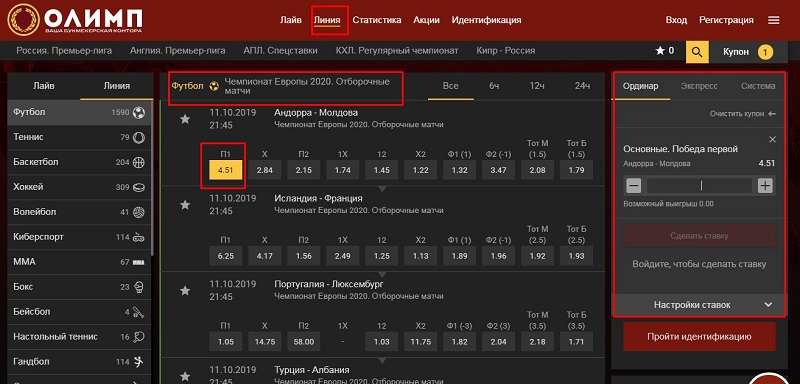Open Англия. Премьер-лига quick link
The image size is (800, 384).
[178, 50]
